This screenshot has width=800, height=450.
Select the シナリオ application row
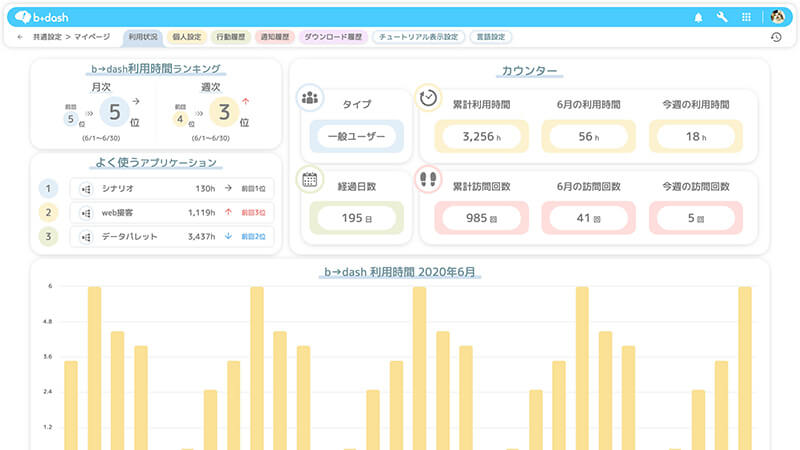[171, 189]
